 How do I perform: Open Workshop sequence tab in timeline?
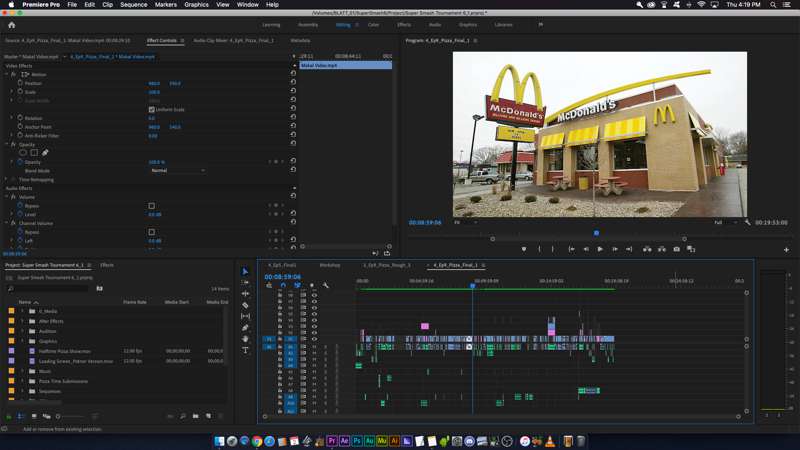pyautogui.click(x=330, y=265)
